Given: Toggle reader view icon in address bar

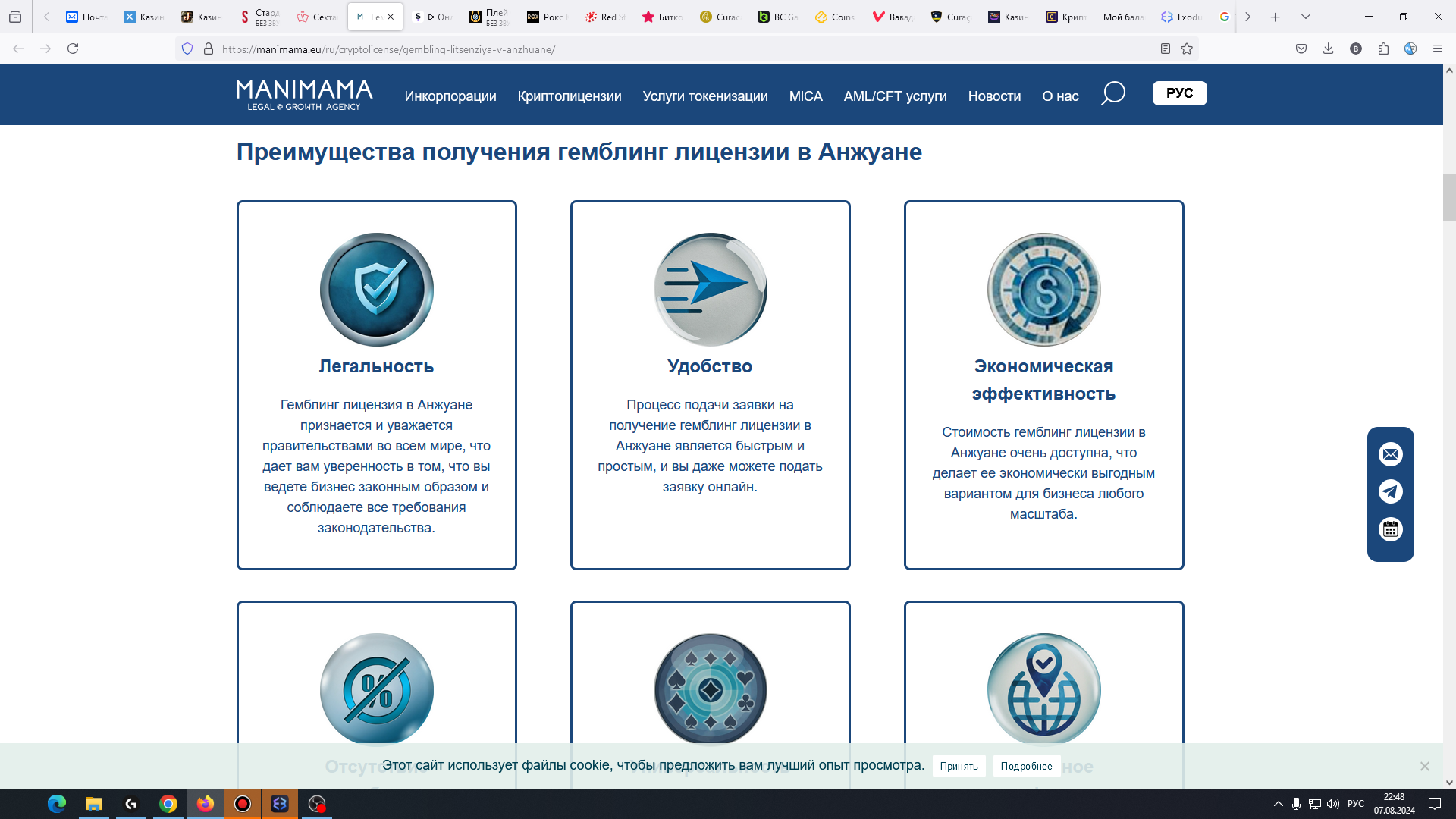Looking at the screenshot, I should (1166, 49).
